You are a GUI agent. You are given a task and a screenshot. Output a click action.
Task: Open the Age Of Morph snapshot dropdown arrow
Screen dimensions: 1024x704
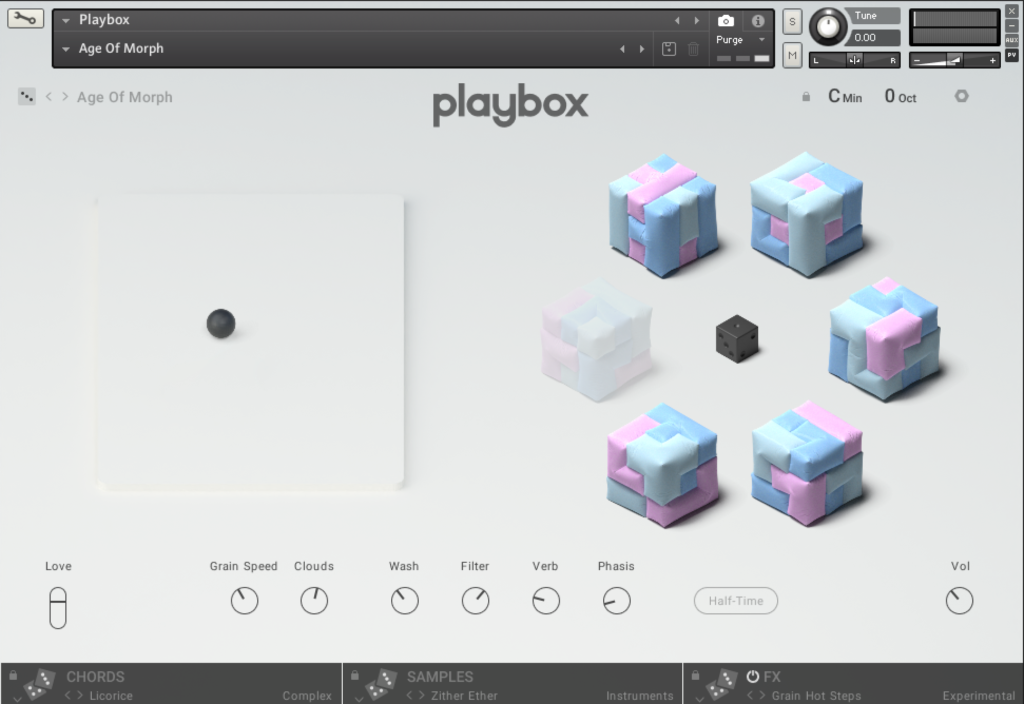click(66, 49)
